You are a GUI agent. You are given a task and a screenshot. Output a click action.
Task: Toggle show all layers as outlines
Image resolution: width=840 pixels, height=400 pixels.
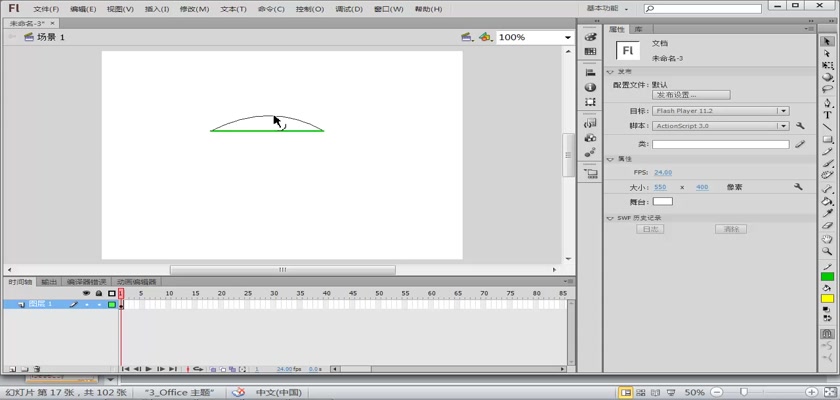[x=111, y=293]
